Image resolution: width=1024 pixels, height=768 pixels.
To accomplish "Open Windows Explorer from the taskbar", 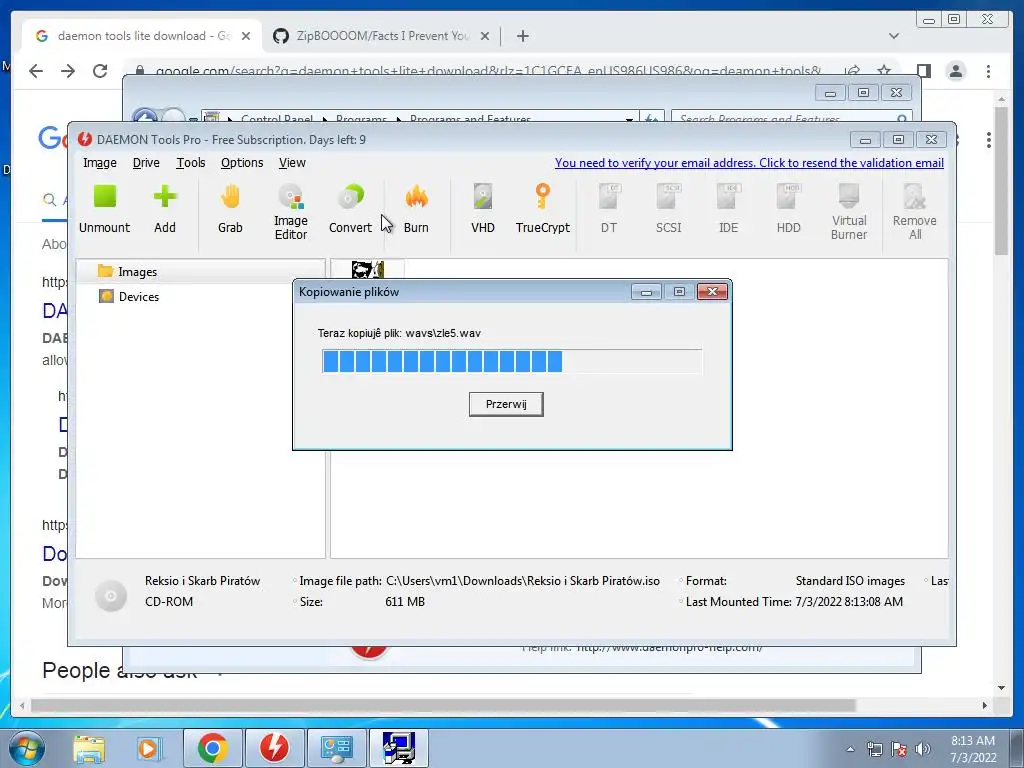I will pos(89,748).
